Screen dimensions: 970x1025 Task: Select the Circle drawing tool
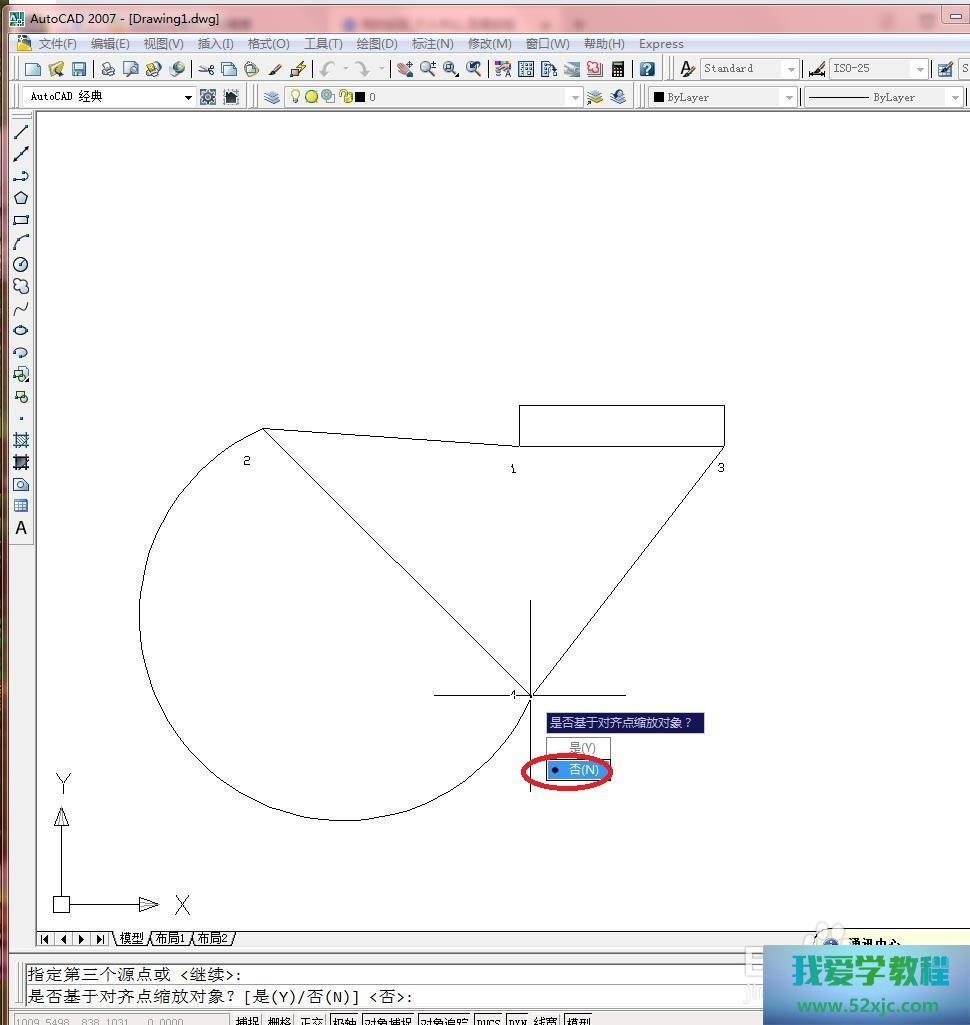click(21, 264)
